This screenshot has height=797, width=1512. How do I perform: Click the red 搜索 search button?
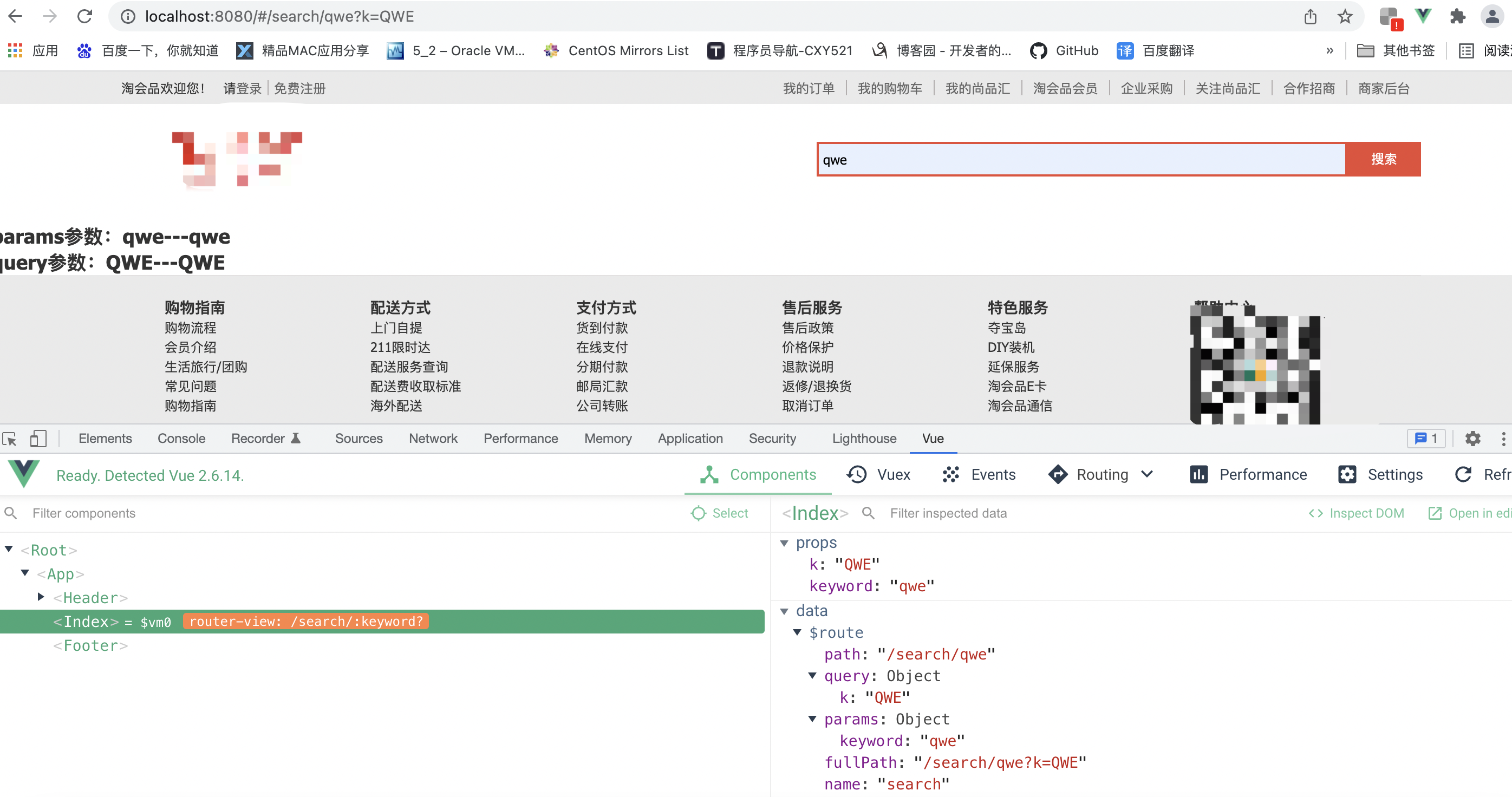[x=1383, y=159]
